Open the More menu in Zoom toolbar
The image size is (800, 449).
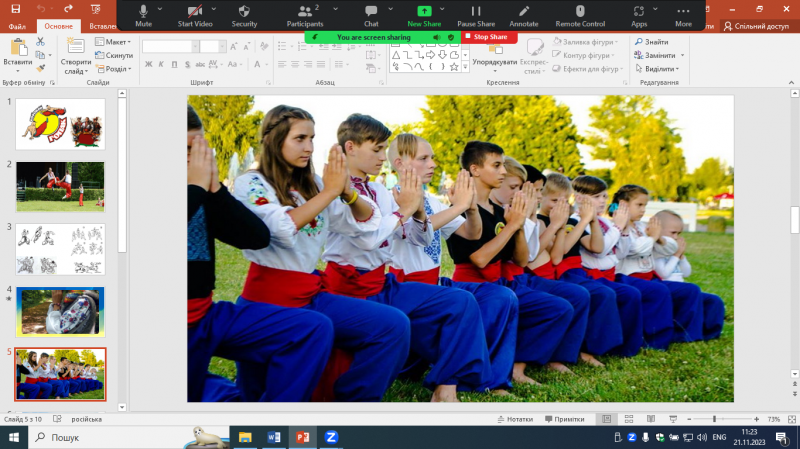[x=683, y=16]
